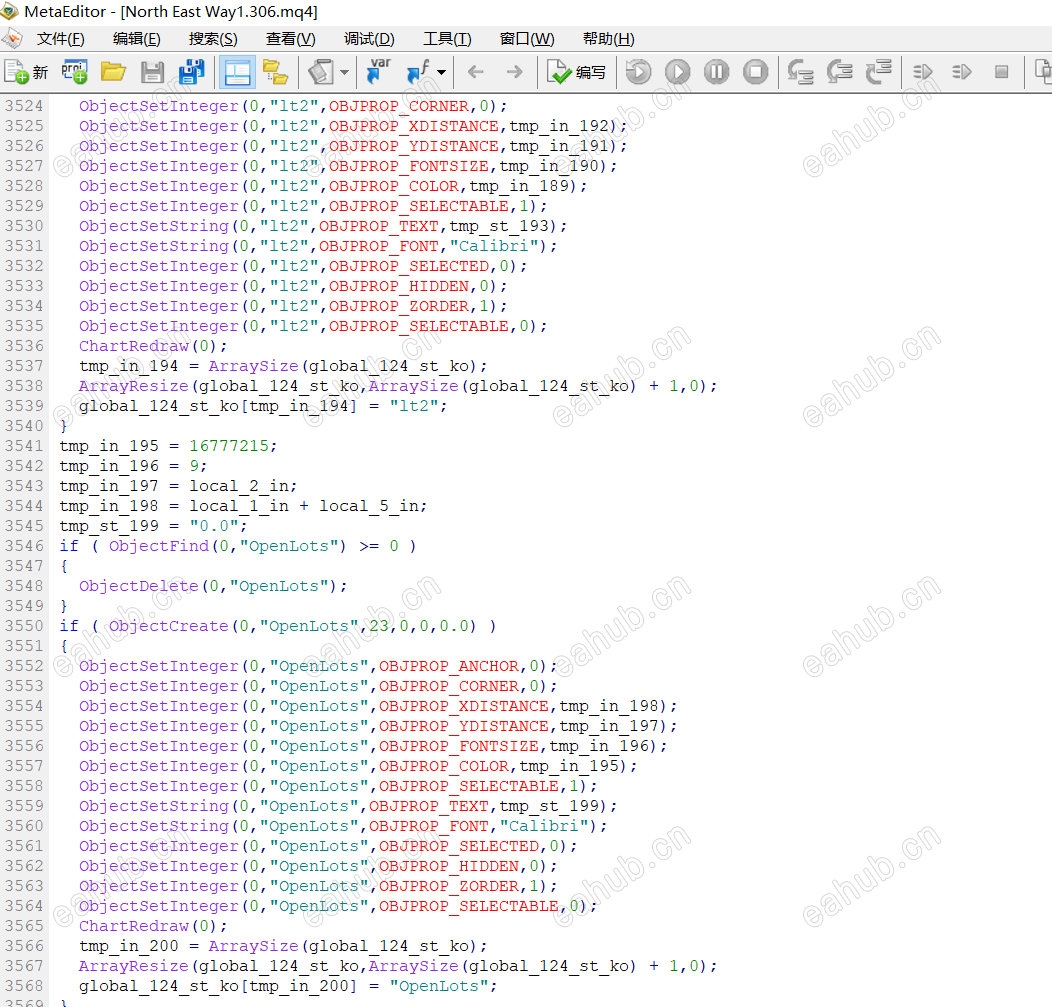Screen dimensions: 1052x1007
Task: Click line number 3524
Action: tap(24, 106)
